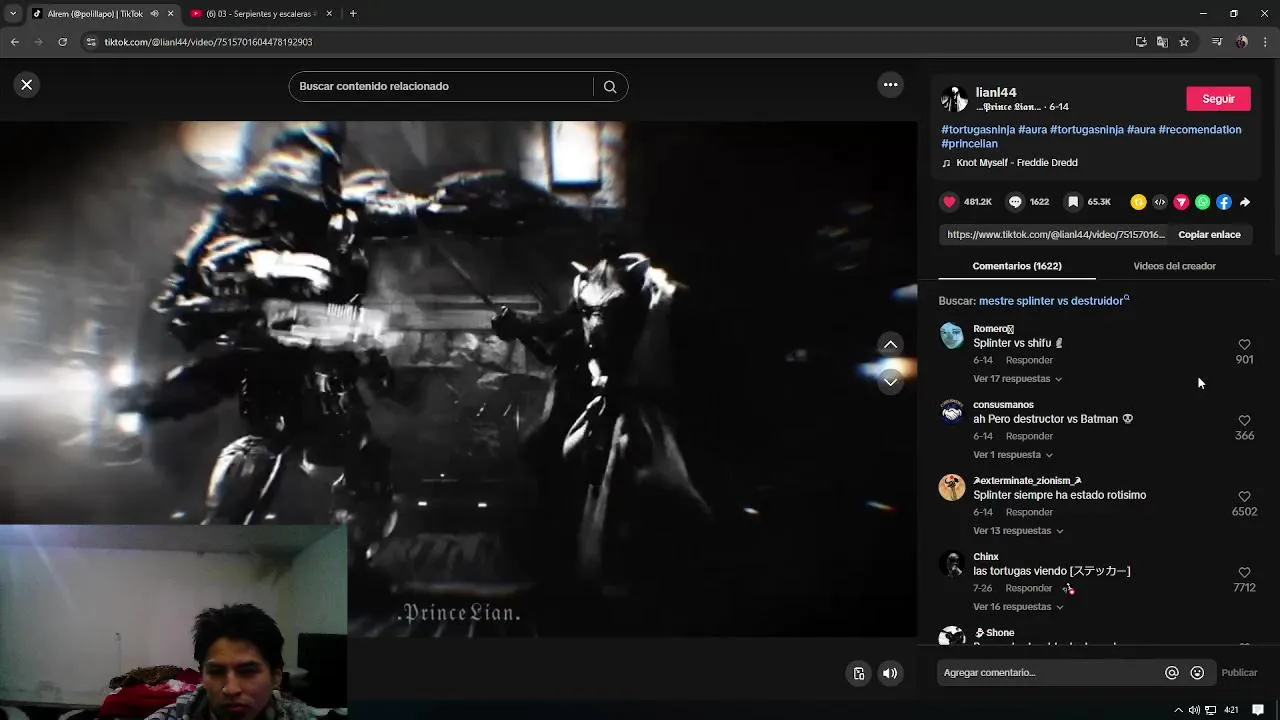Image resolution: width=1280 pixels, height=720 pixels.
Task: Open more share options arrow
Action: (x=1245, y=202)
